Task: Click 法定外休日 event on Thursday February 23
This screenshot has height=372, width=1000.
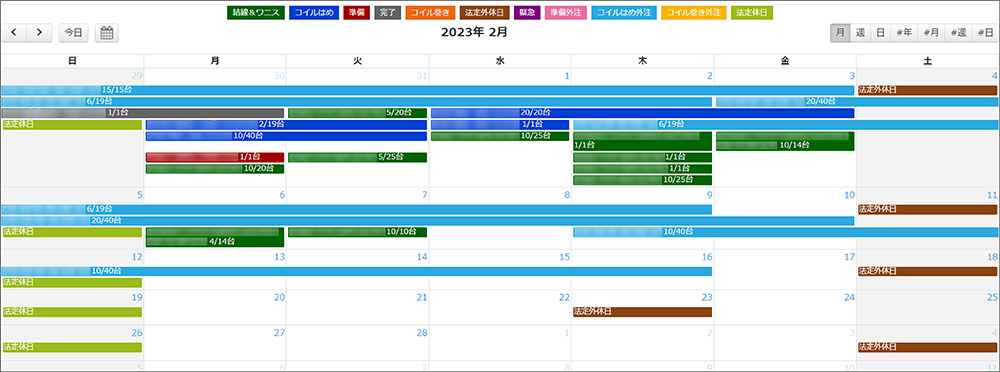Action: click(x=642, y=312)
